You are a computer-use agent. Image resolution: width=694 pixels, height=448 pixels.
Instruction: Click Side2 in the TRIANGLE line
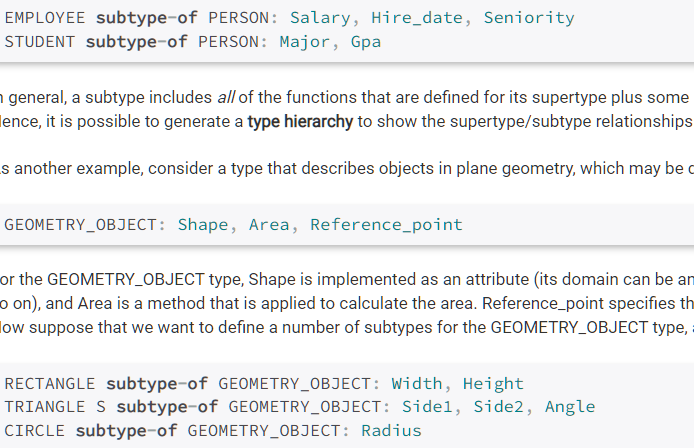point(498,407)
